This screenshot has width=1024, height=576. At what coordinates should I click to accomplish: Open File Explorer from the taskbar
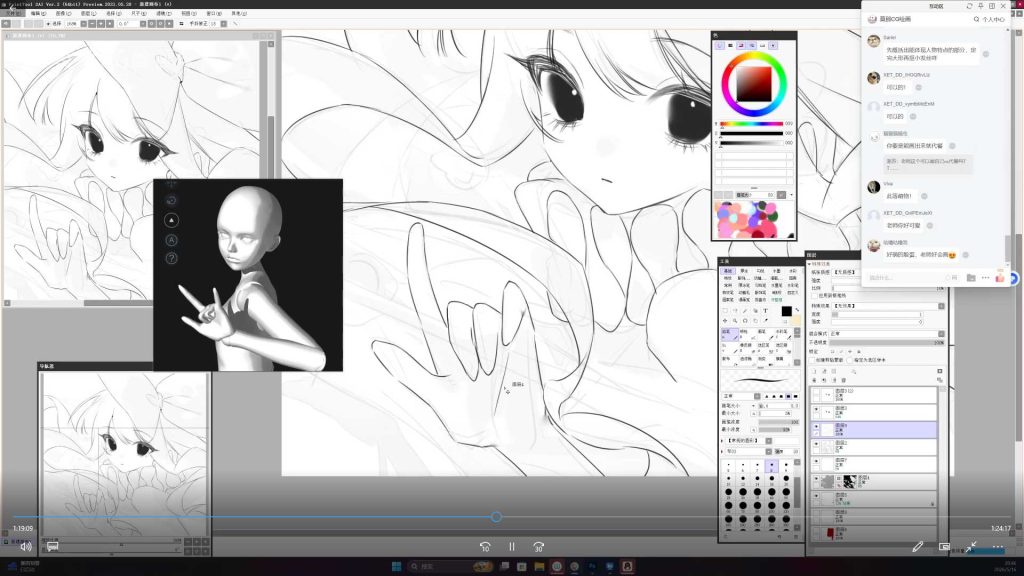(539, 566)
